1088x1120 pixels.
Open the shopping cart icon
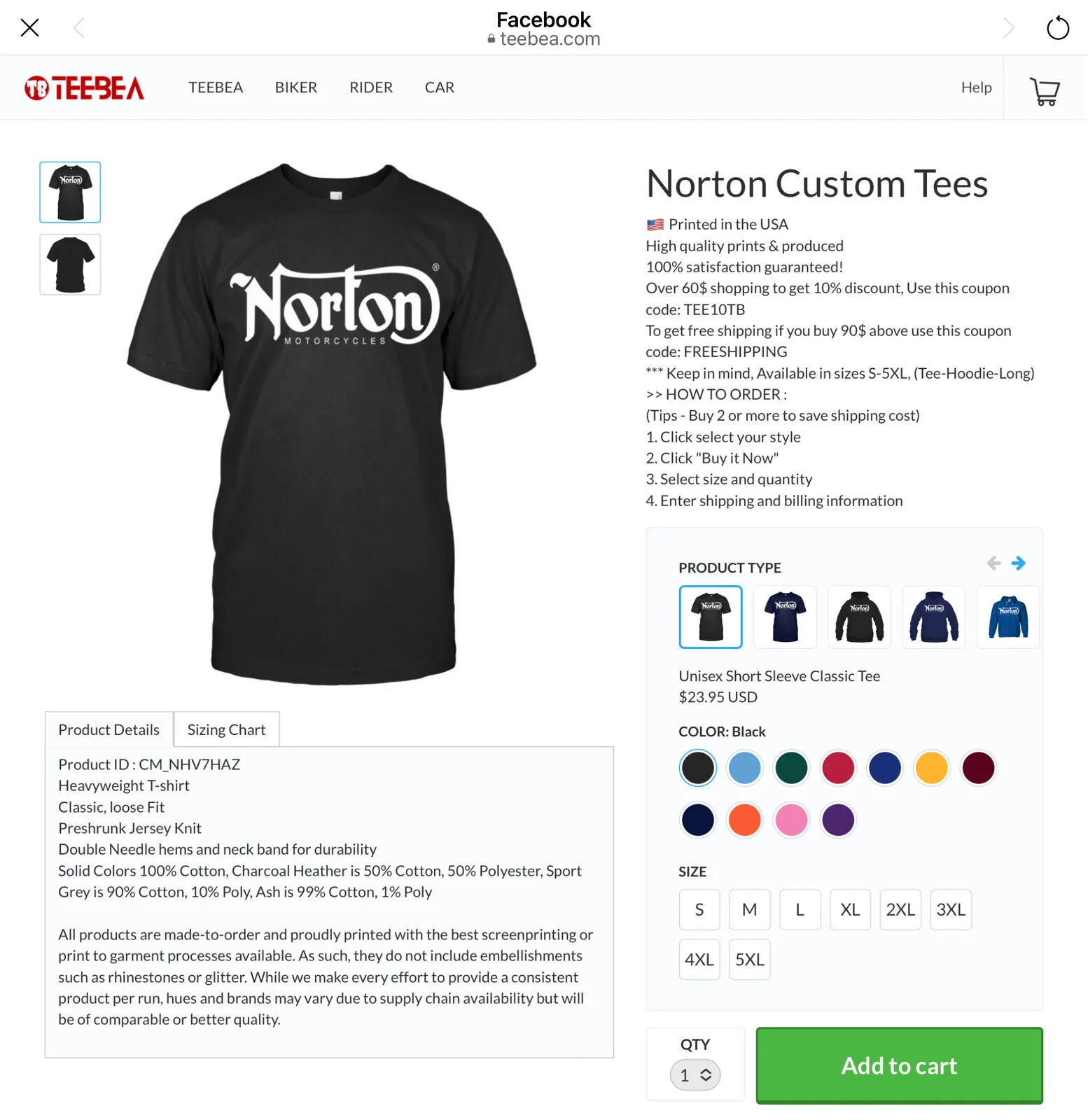(1045, 90)
